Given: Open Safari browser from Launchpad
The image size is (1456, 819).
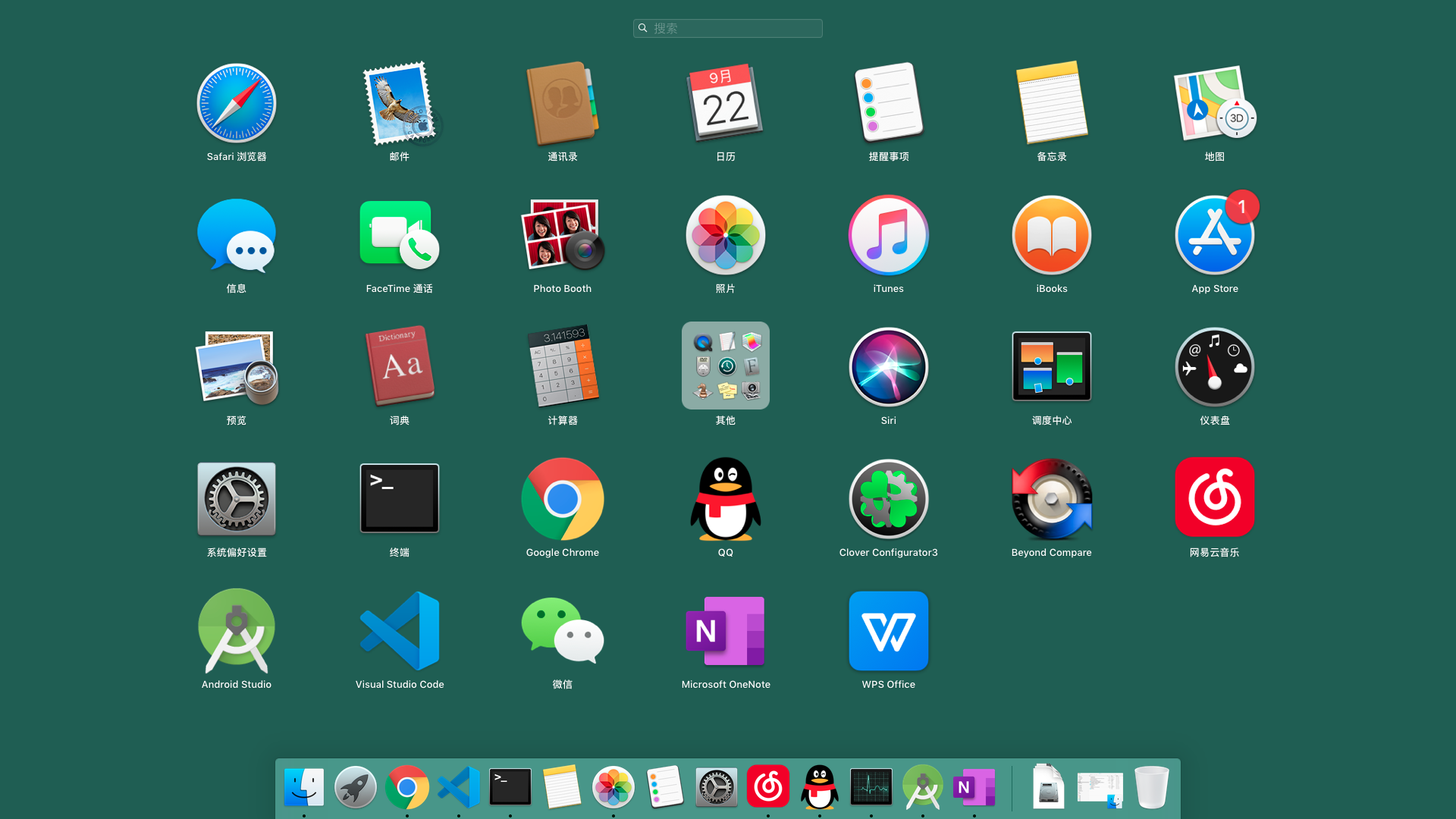Looking at the screenshot, I should (x=237, y=103).
